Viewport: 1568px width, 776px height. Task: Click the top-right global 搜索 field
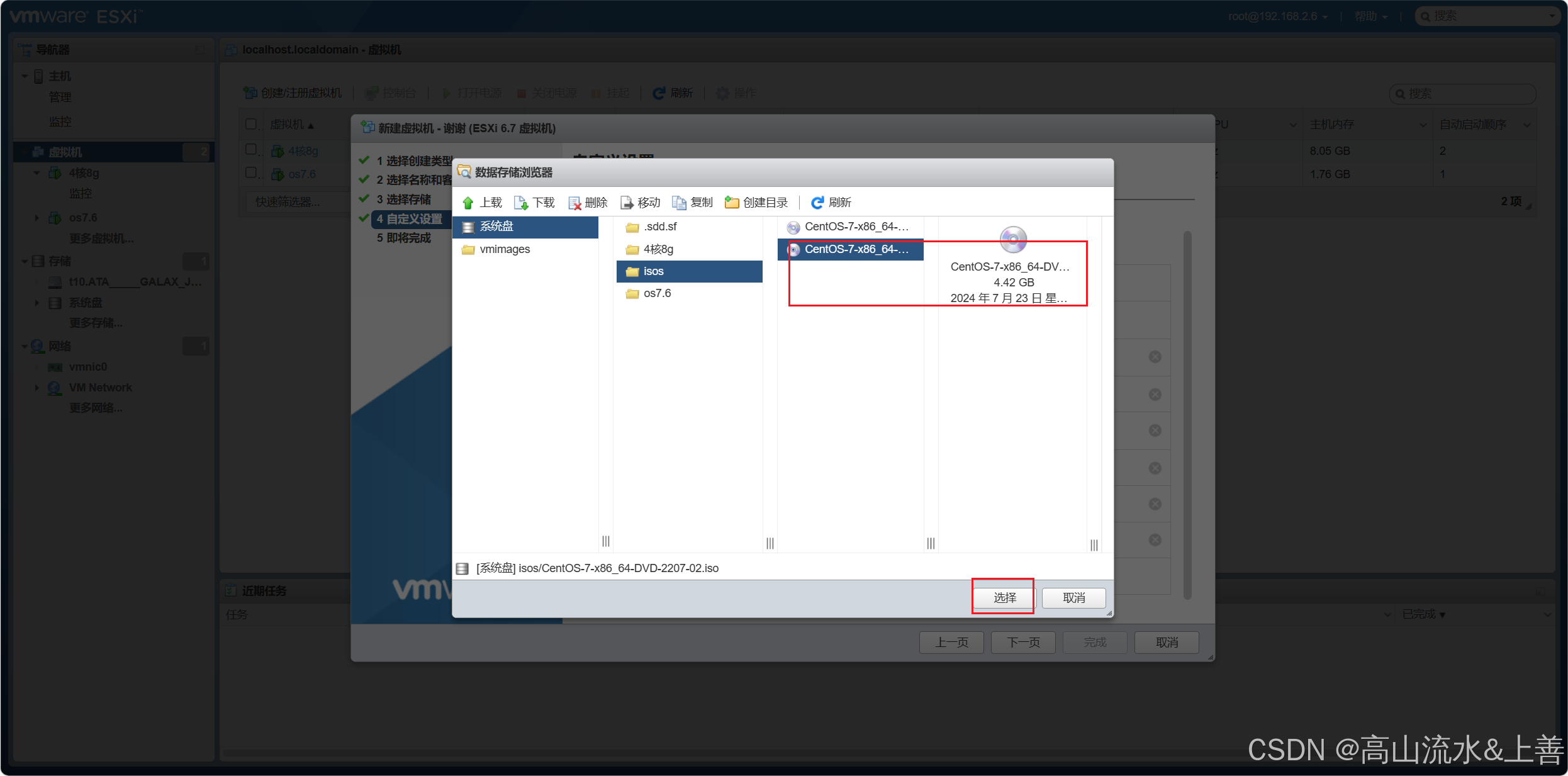coord(1488,16)
